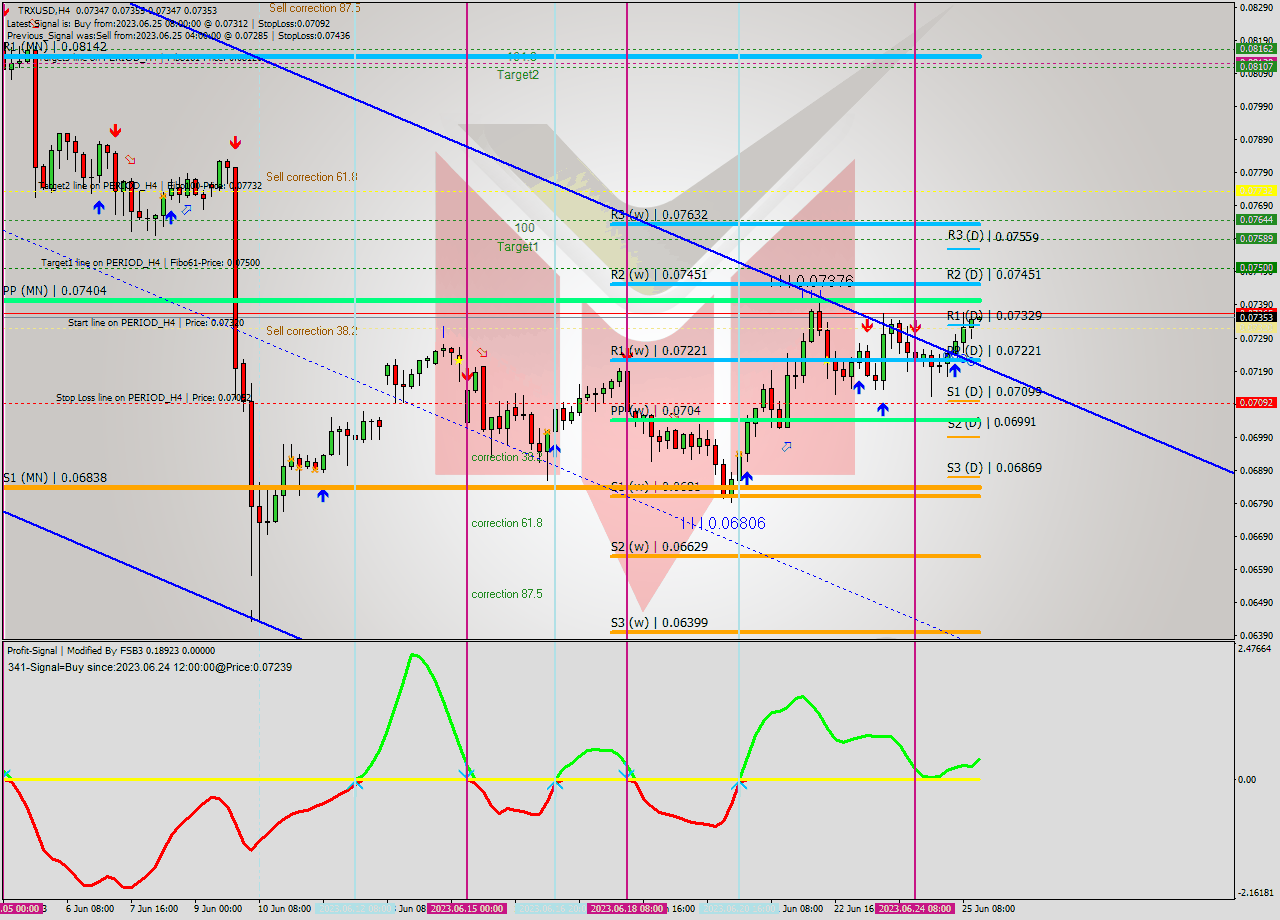
Task: Click the blue up arrow left of Target2 line label
Action: 99,207
